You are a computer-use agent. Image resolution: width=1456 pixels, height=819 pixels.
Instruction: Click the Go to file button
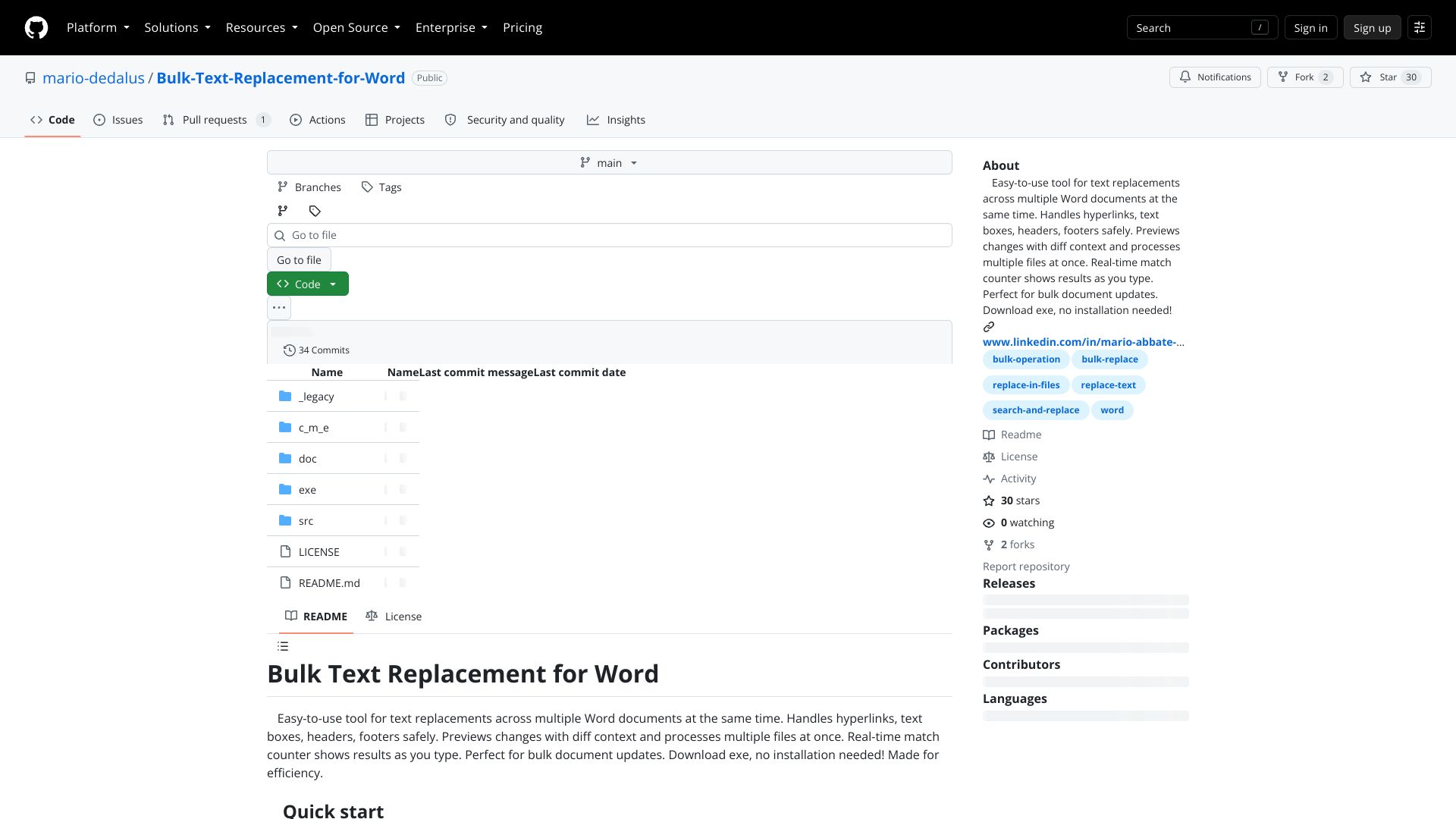(x=299, y=260)
